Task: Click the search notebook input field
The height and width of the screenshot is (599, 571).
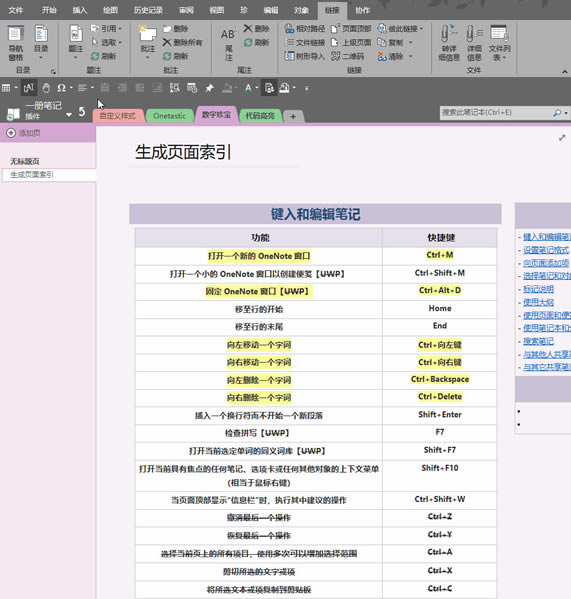Action: click(496, 113)
